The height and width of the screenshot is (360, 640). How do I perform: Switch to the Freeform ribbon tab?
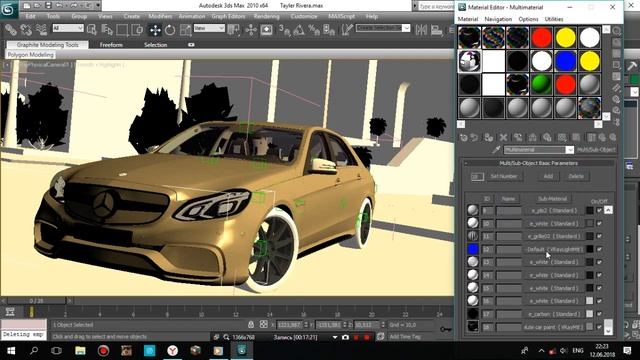pos(111,44)
